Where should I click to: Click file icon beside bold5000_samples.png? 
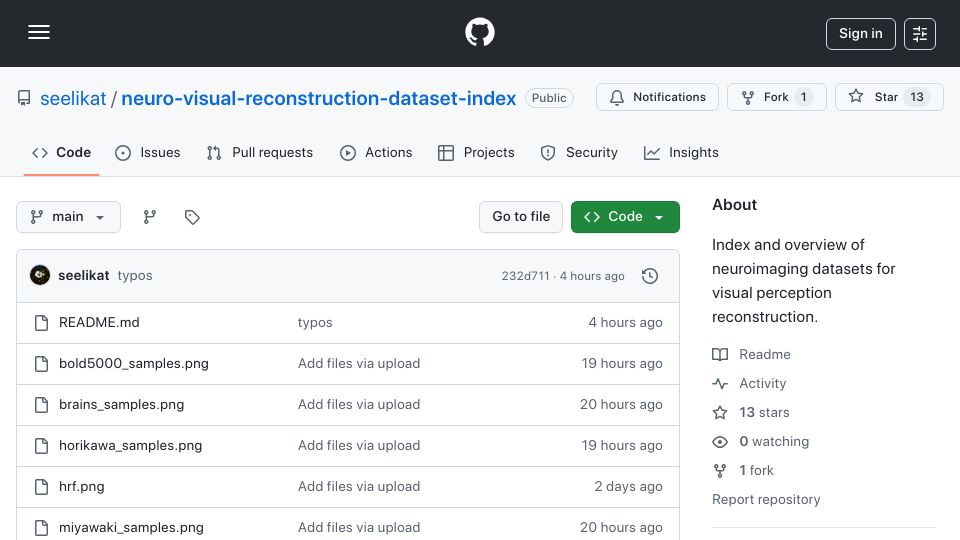[41, 364]
